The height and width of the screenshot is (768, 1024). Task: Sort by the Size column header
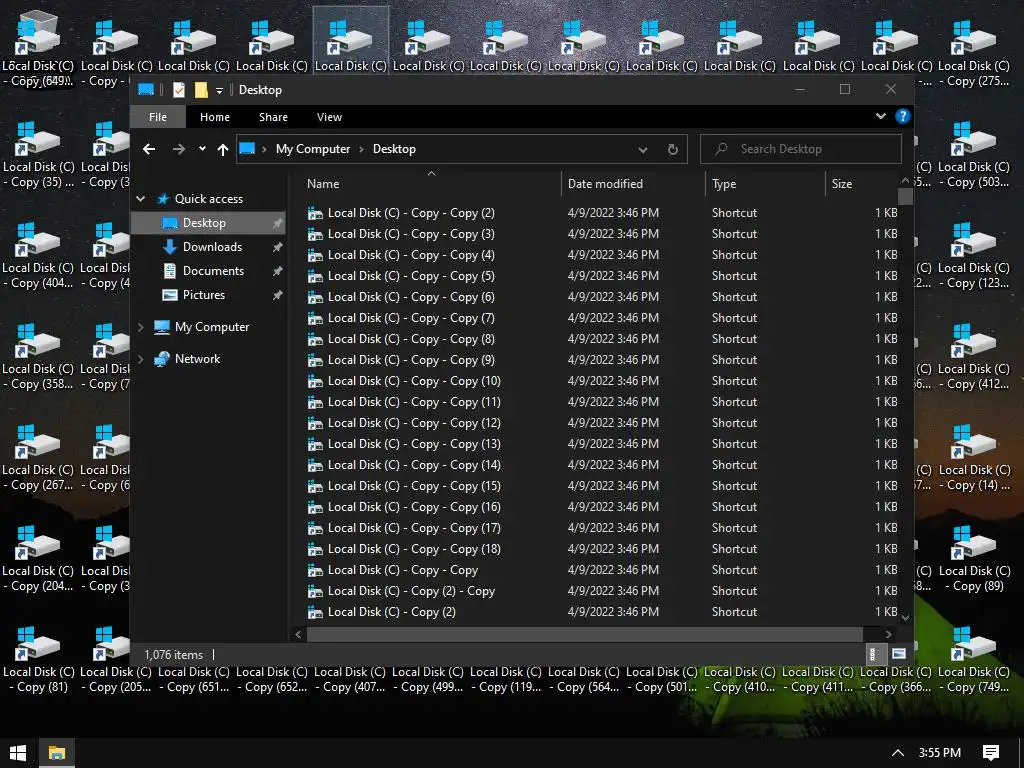[861, 184]
